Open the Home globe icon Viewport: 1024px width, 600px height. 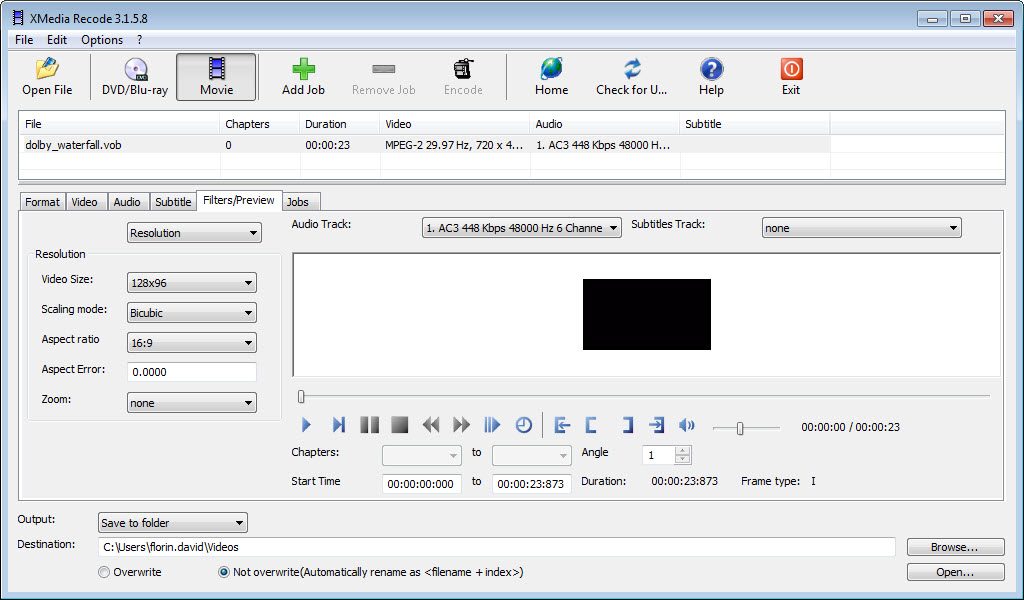pyautogui.click(x=551, y=77)
